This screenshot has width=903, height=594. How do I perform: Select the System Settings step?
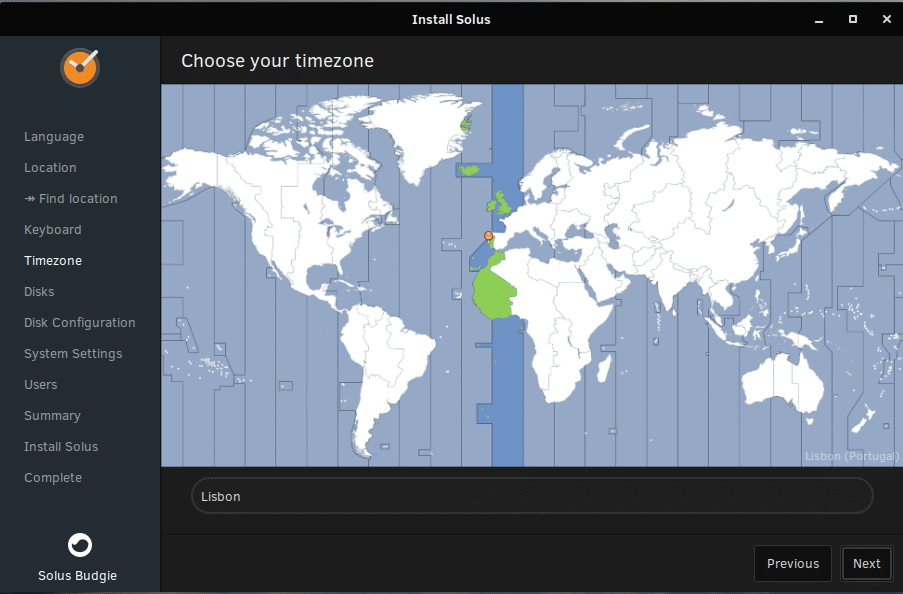pos(73,354)
